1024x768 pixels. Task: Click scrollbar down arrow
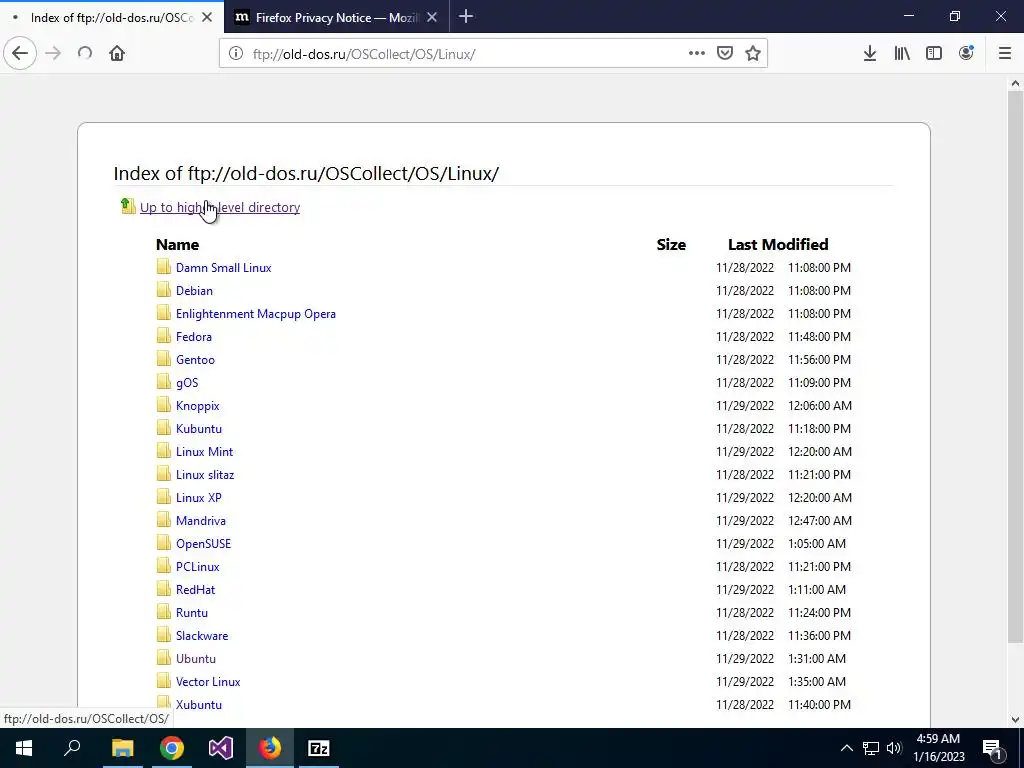1015,720
